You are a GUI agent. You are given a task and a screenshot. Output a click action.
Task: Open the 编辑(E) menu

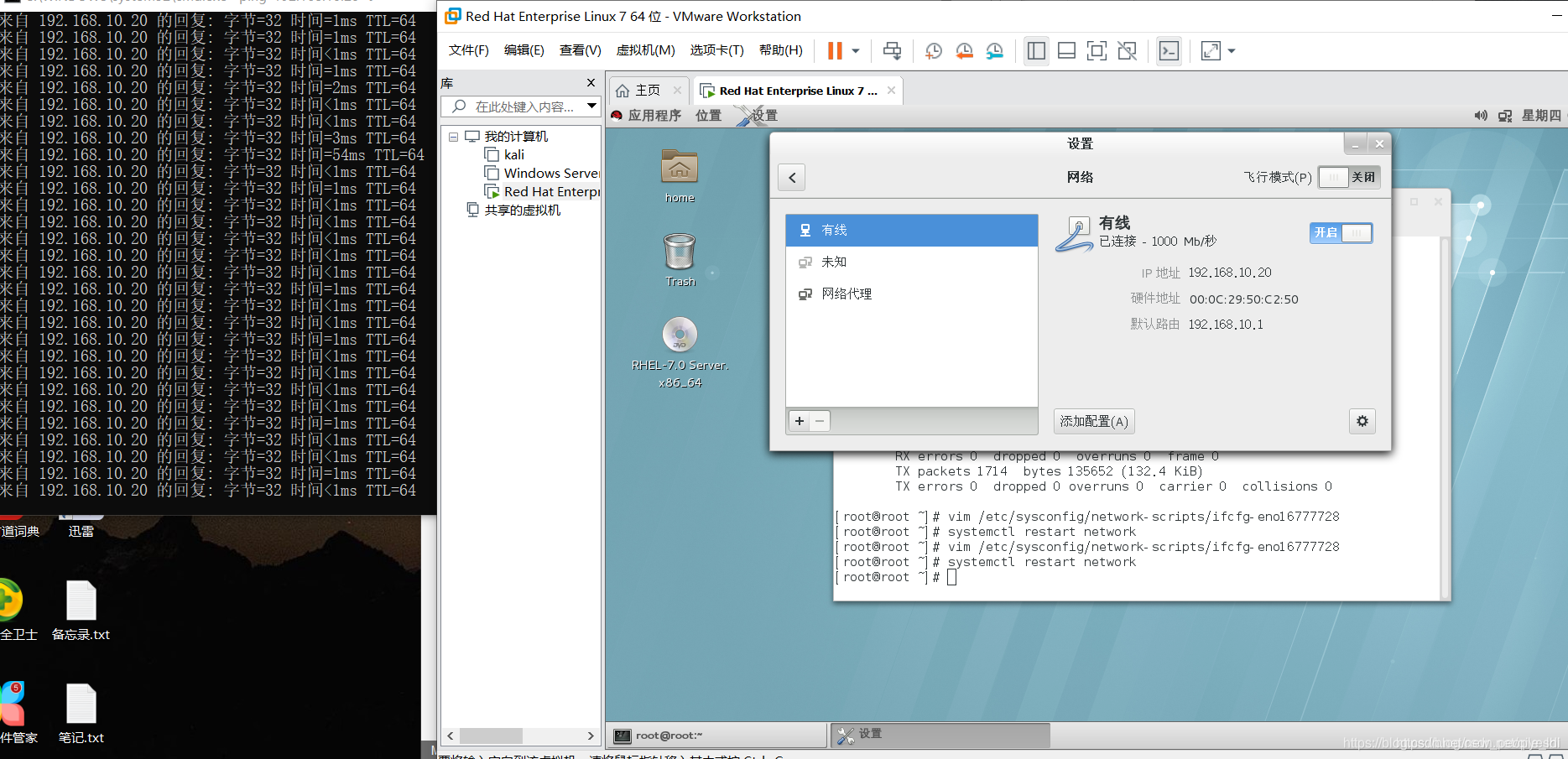coord(524,50)
